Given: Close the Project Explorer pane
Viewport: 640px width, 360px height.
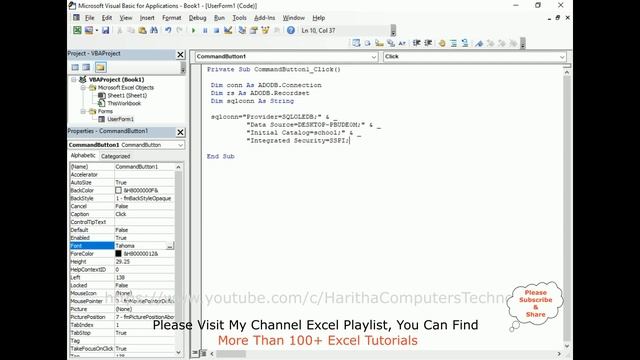Looking at the screenshot, I should pyautogui.click(x=180, y=54).
